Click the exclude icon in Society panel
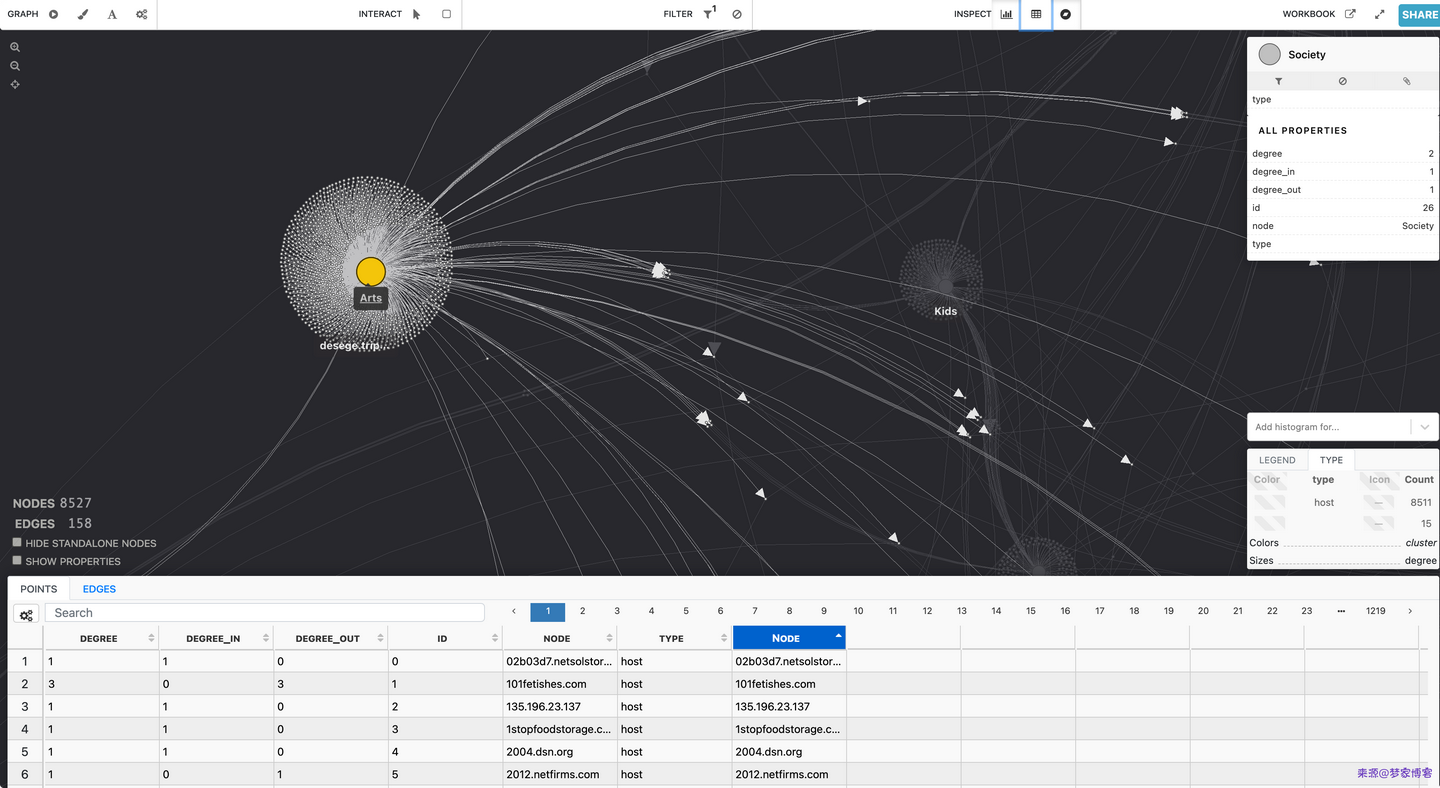1440x788 pixels. tap(1342, 81)
